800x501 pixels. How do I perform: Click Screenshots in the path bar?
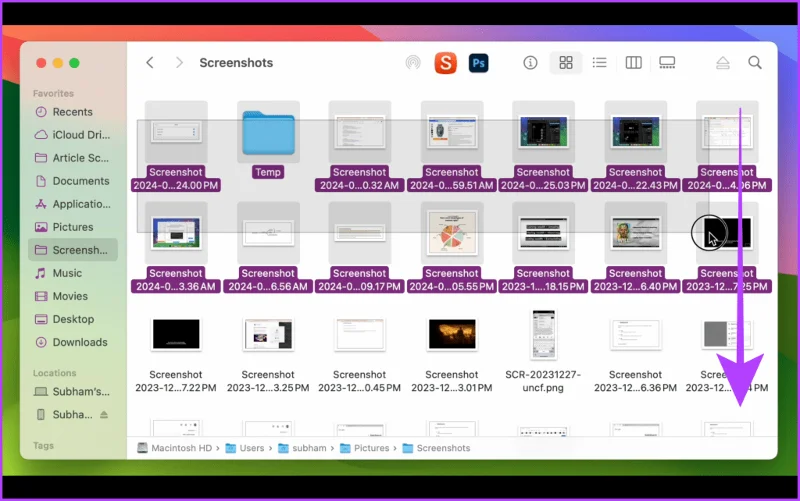[x=436, y=448]
